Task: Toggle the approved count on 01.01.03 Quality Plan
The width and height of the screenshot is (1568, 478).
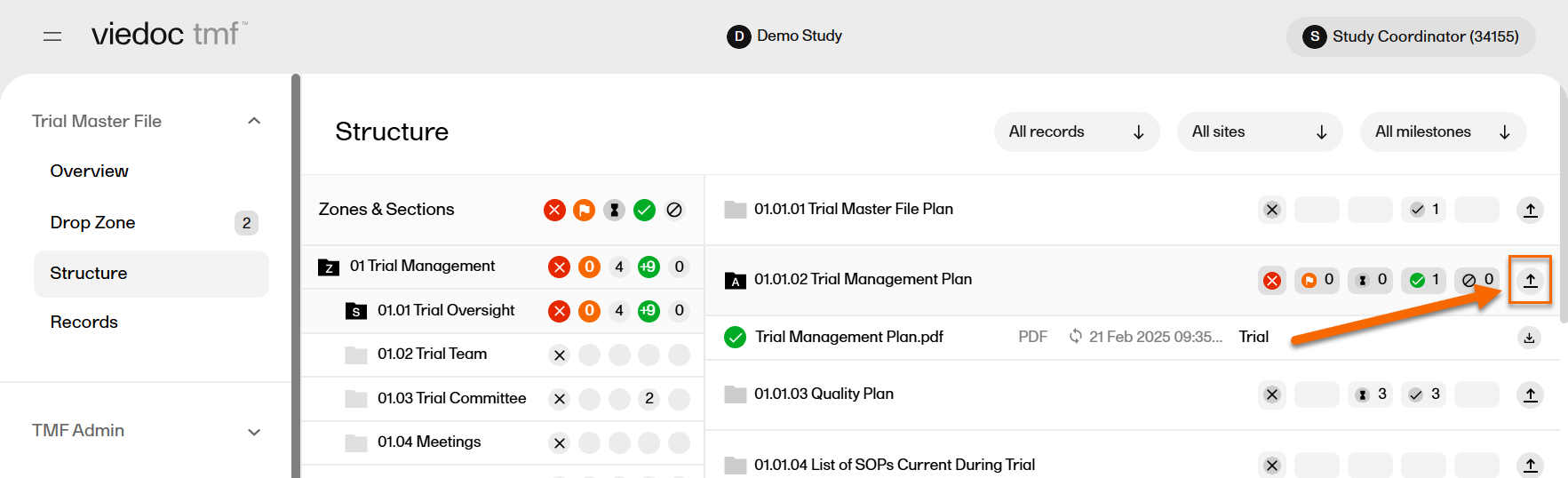Action: point(1424,394)
